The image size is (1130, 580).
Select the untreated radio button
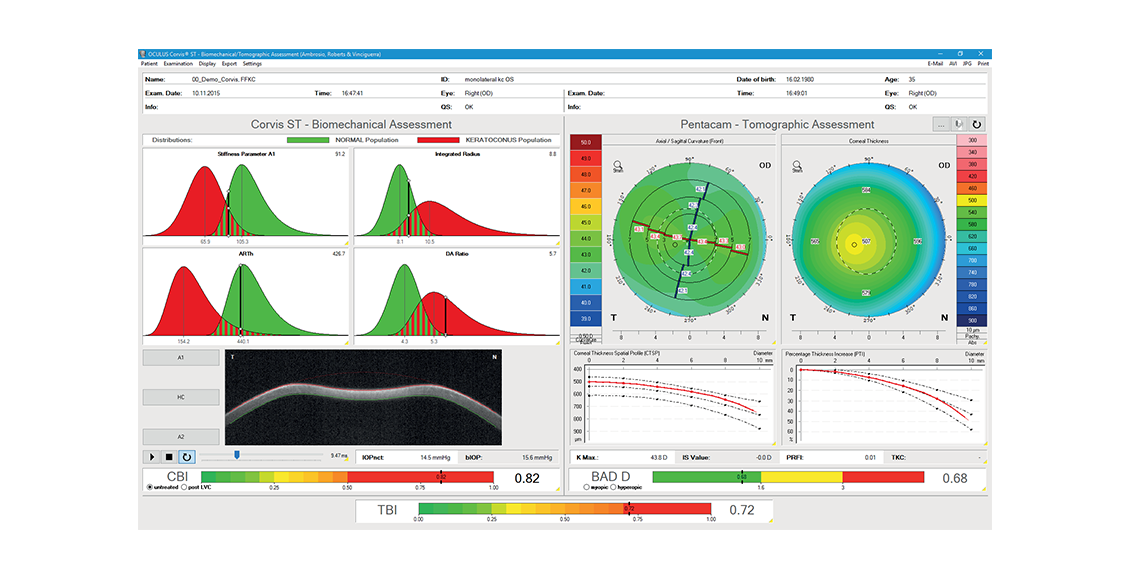150,487
